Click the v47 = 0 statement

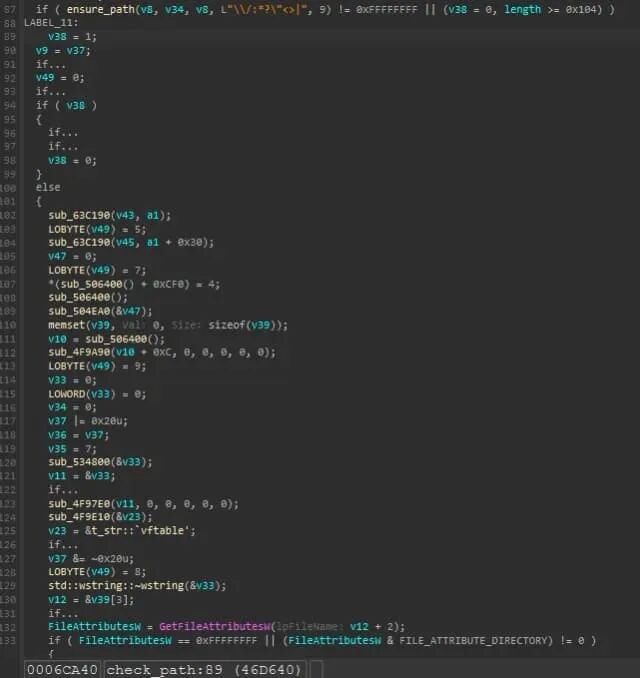coord(72,256)
